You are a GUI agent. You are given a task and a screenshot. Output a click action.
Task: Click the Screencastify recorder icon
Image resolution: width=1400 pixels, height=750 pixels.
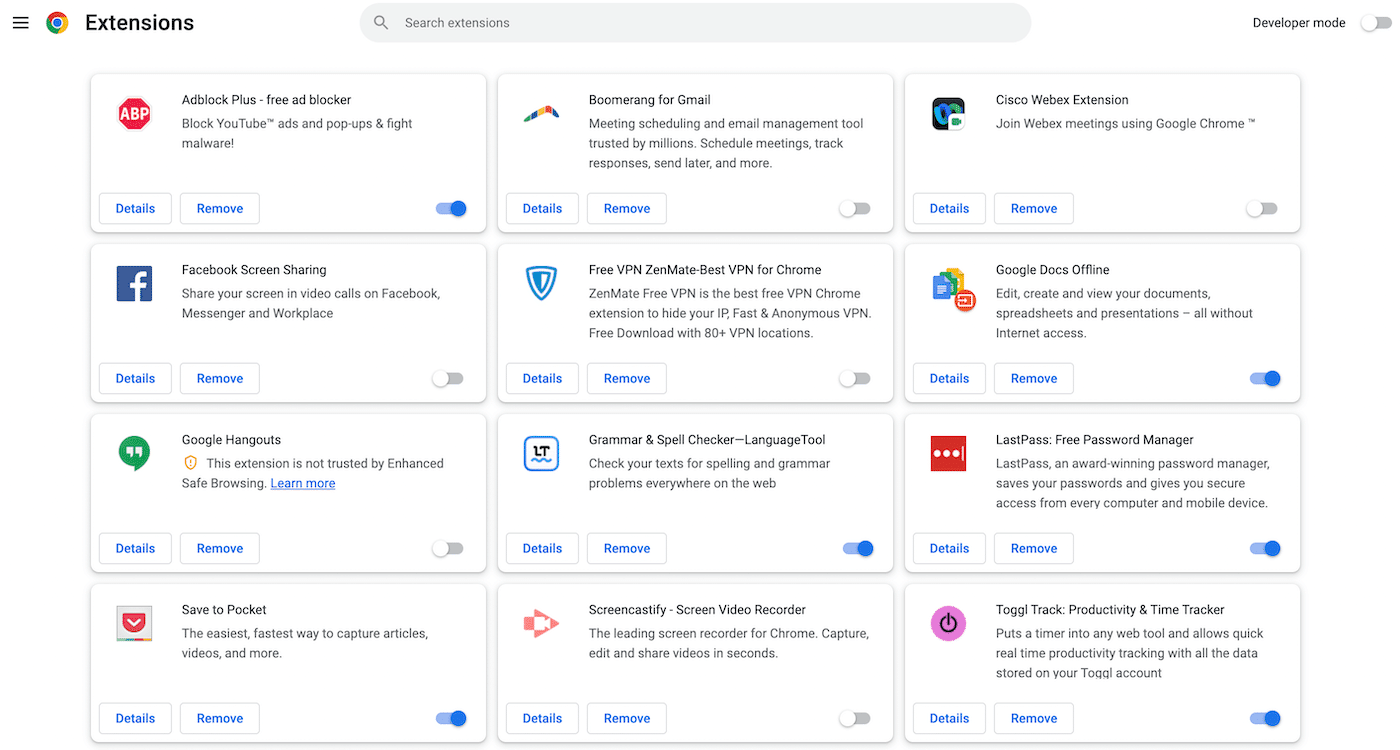point(541,623)
